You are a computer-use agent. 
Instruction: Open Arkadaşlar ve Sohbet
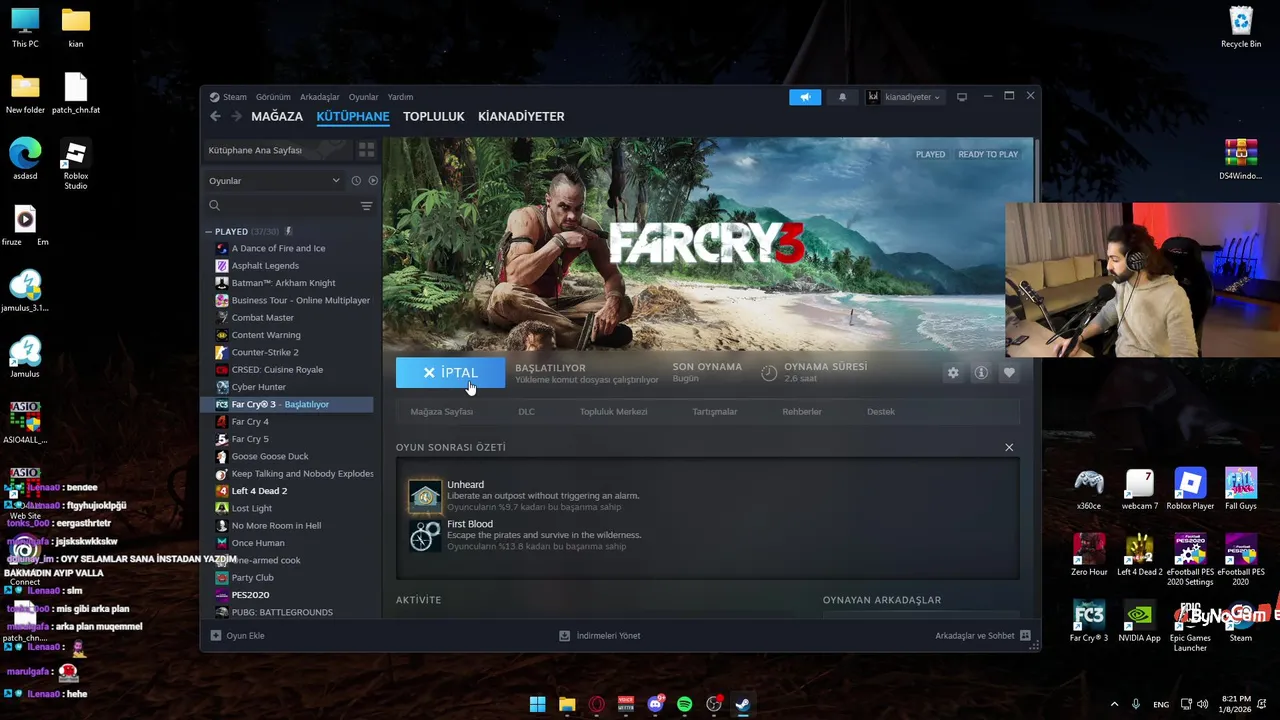click(983, 635)
